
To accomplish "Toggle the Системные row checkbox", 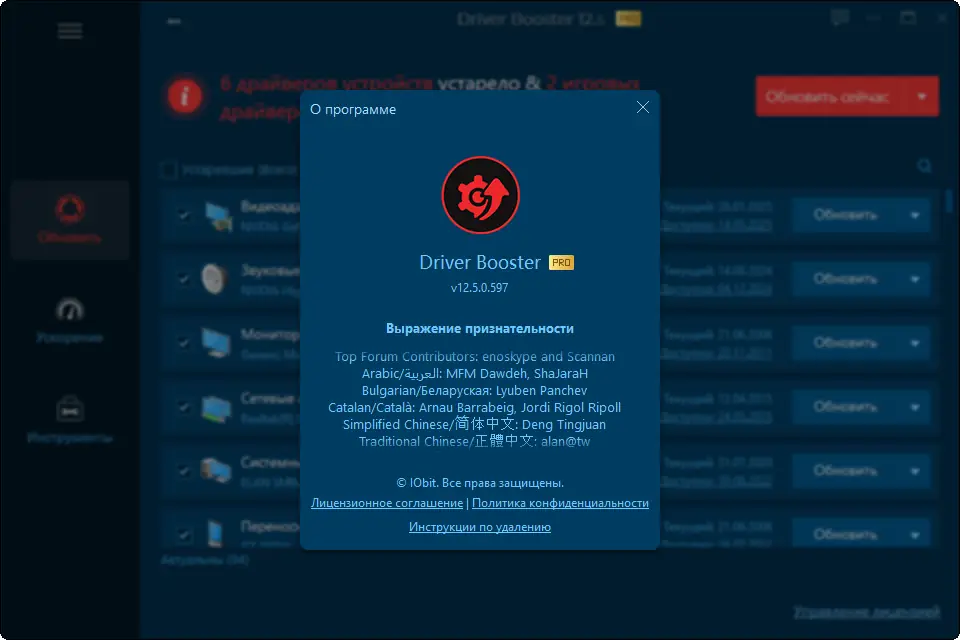I will [183, 470].
